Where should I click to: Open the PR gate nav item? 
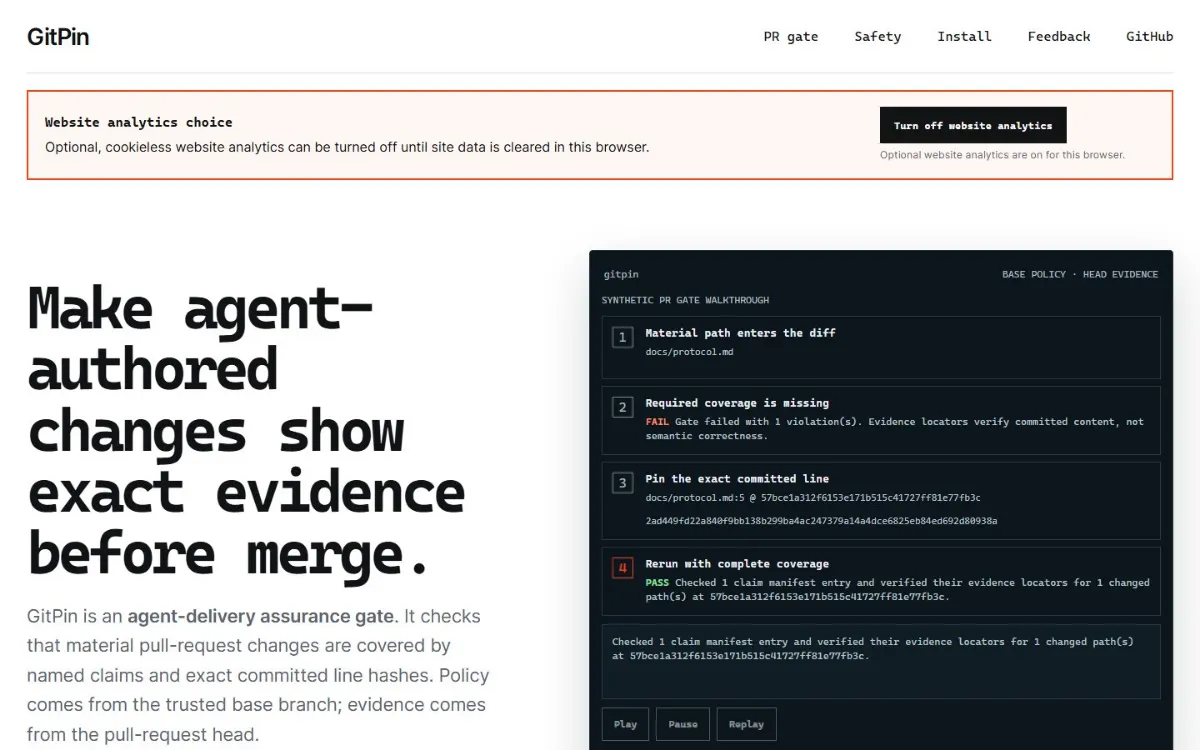[791, 37]
